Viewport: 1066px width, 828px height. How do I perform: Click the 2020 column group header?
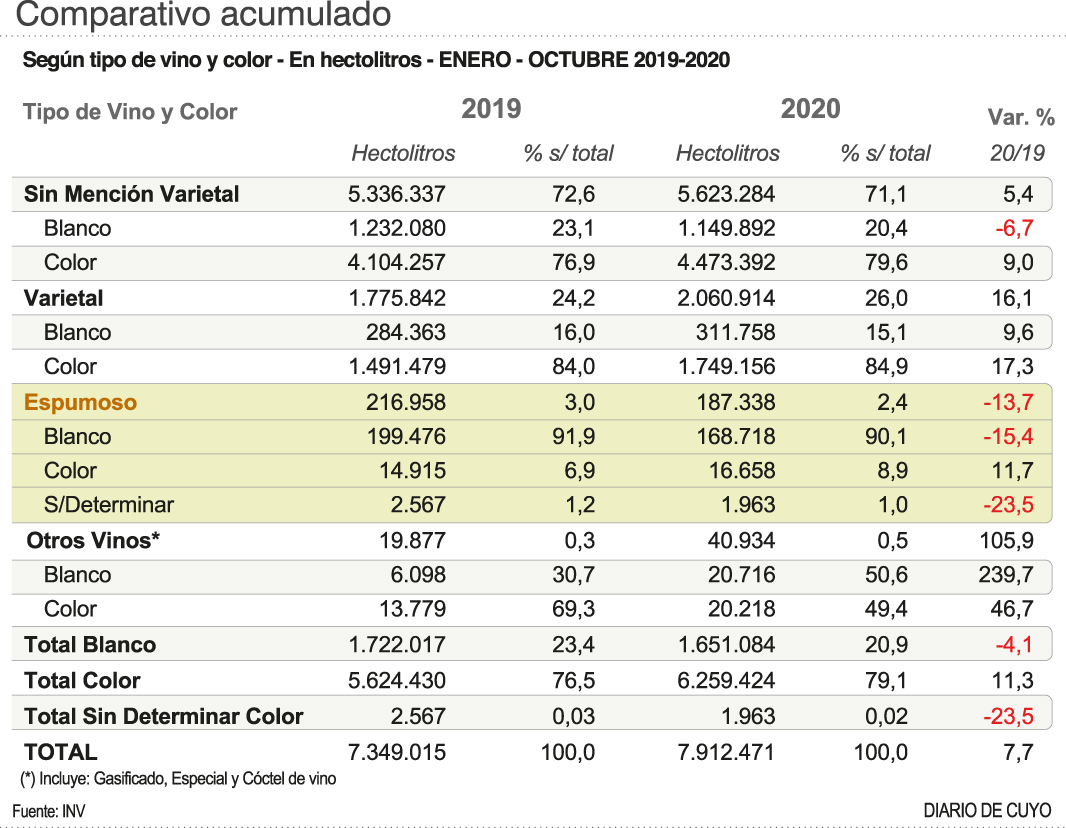coord(810,109)
